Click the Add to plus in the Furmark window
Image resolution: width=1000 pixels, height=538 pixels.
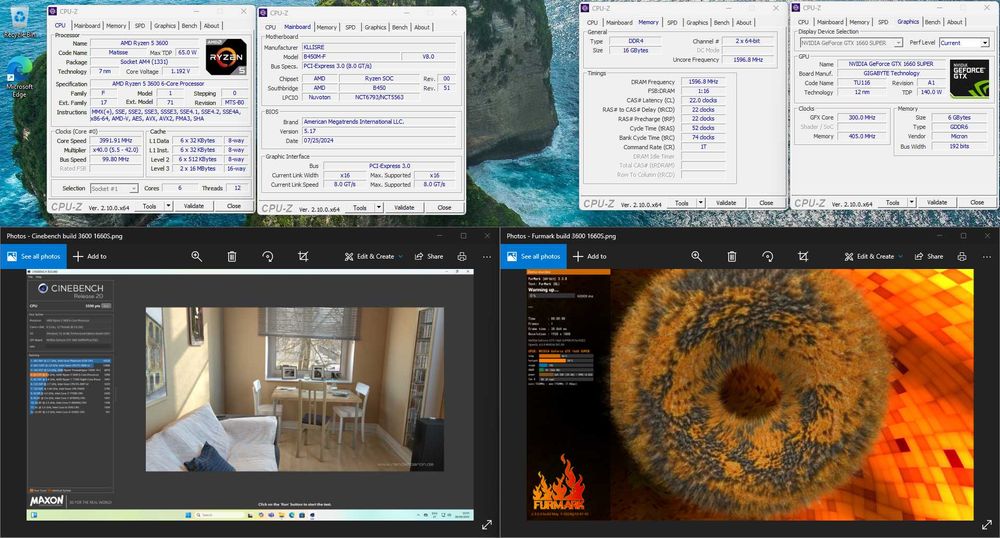[578, 256]
